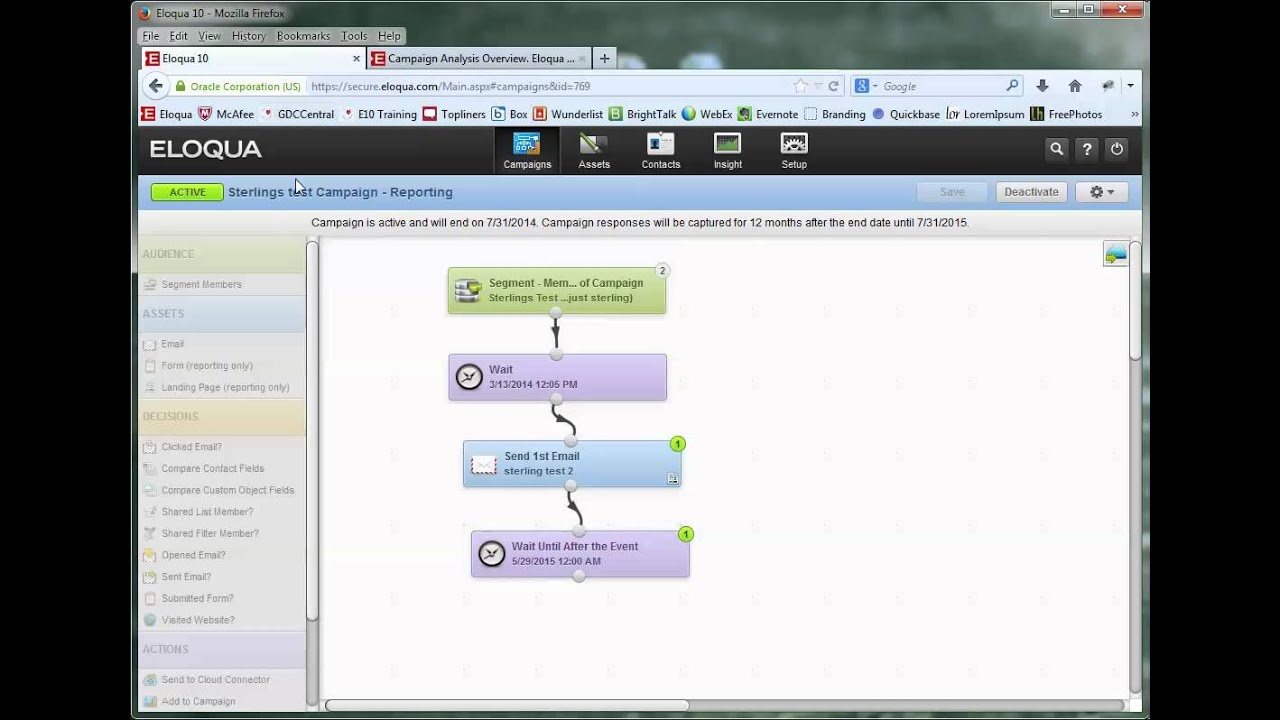The height and width of the screenshot is (720, 1280).
Task: Click the Segment step member count badge
Action: tap(662, 271)
